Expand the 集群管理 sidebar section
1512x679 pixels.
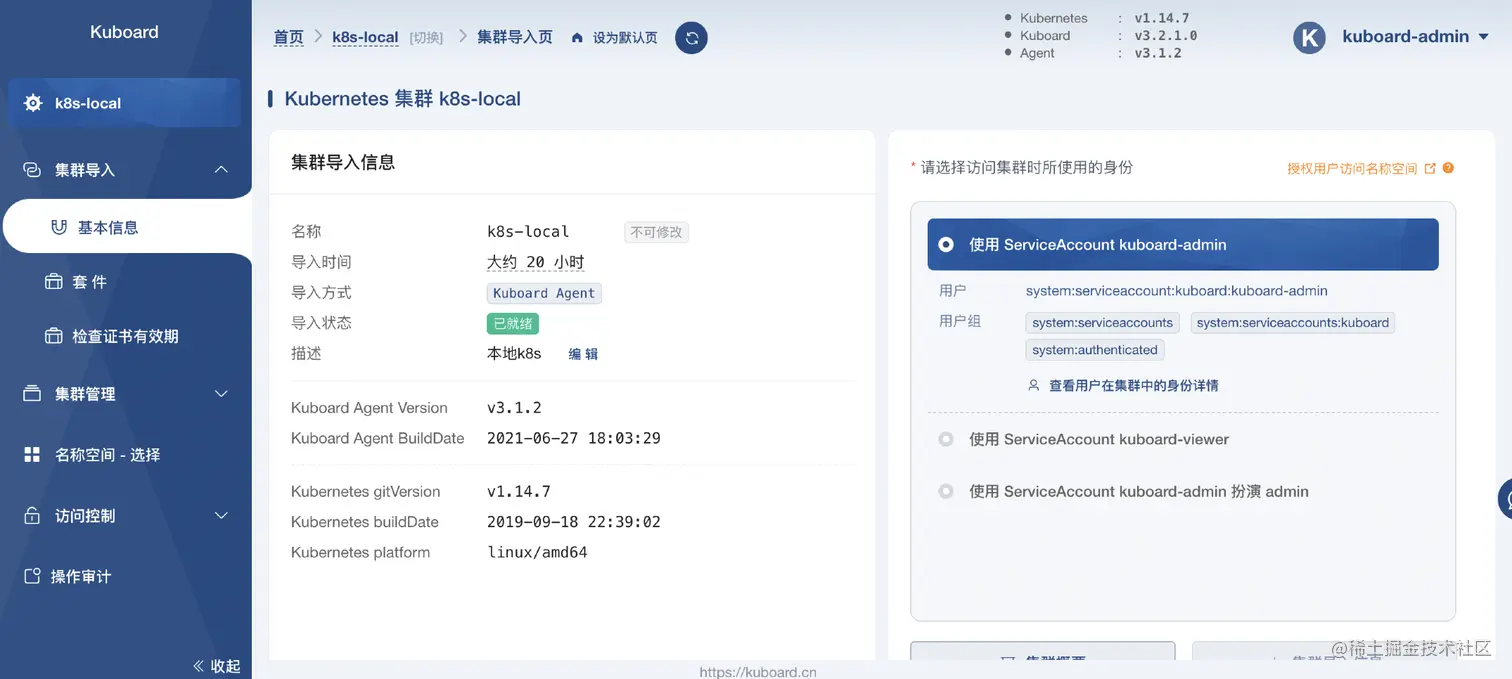click(x=222, y=394)
